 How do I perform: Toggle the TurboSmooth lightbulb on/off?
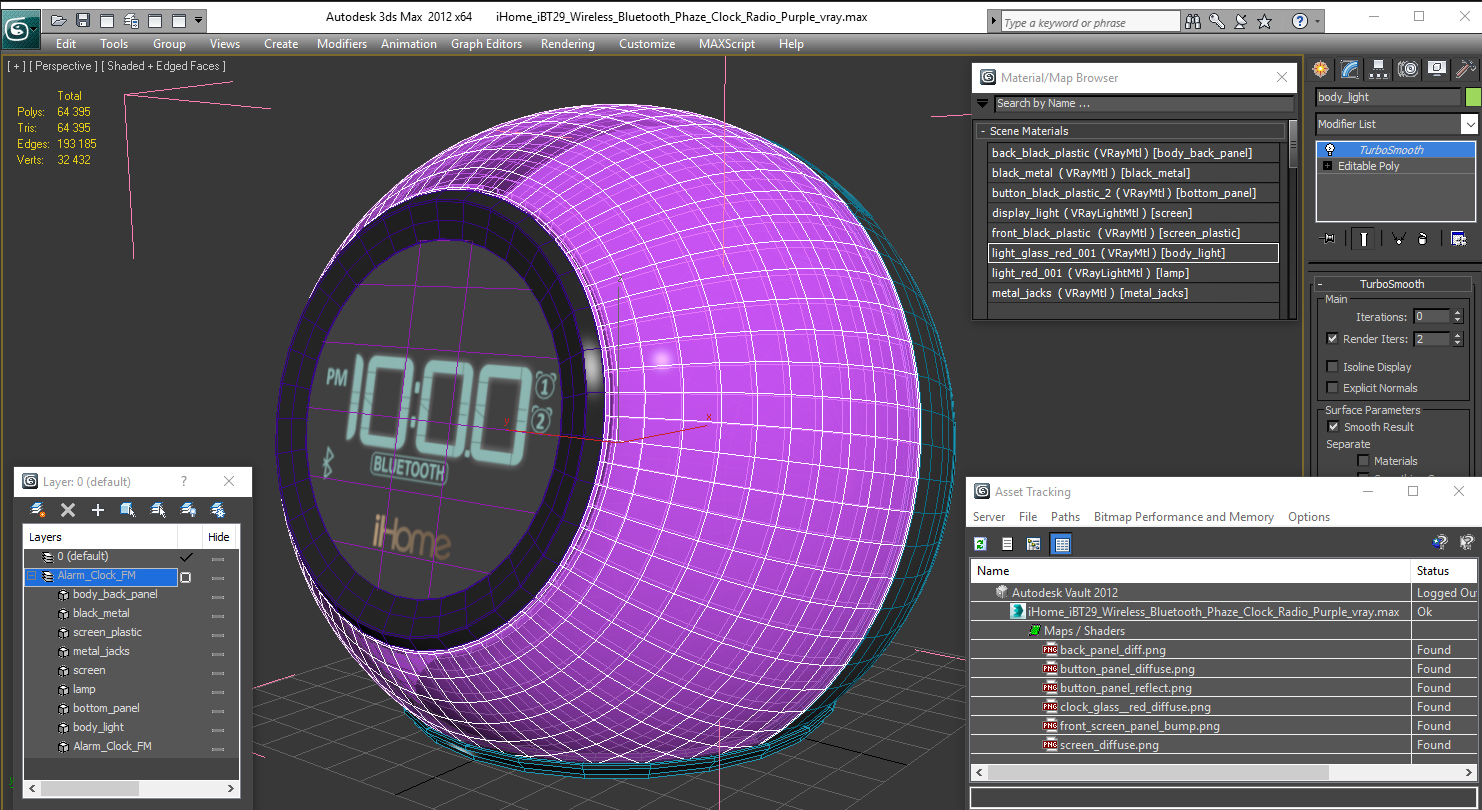tap(1329, 150)
